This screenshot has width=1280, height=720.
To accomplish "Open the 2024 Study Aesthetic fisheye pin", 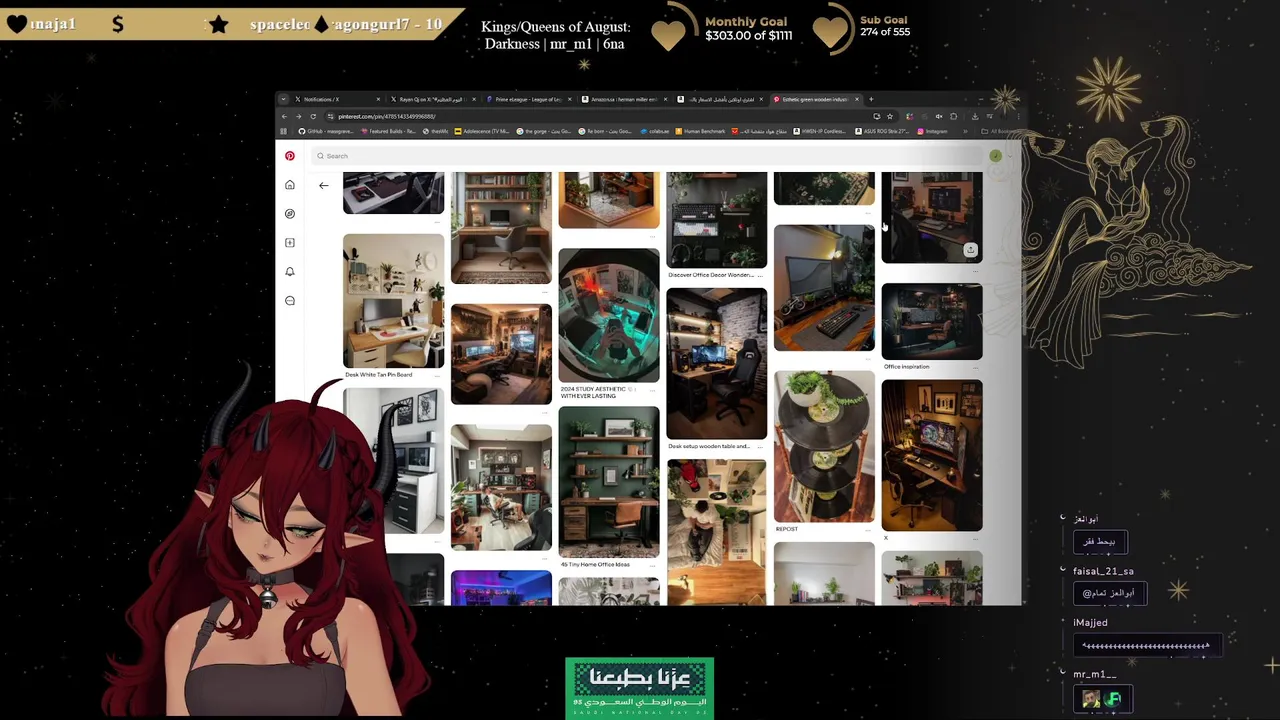I will click(609, 315).
